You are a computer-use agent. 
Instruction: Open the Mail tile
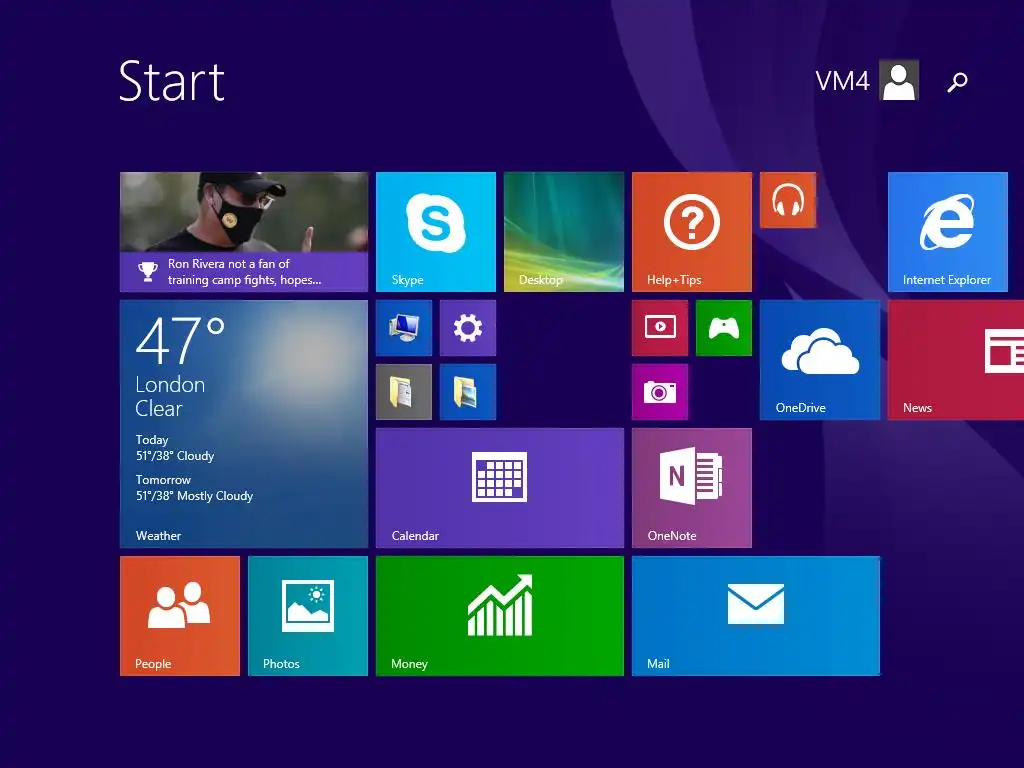coord(756,616)
